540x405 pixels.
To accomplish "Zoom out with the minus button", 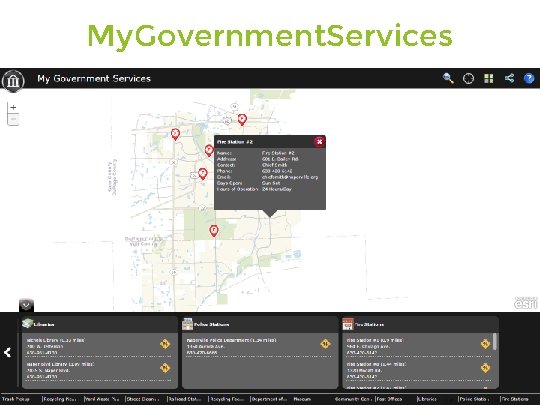I will pyautogui.click(x=13, y=120).
